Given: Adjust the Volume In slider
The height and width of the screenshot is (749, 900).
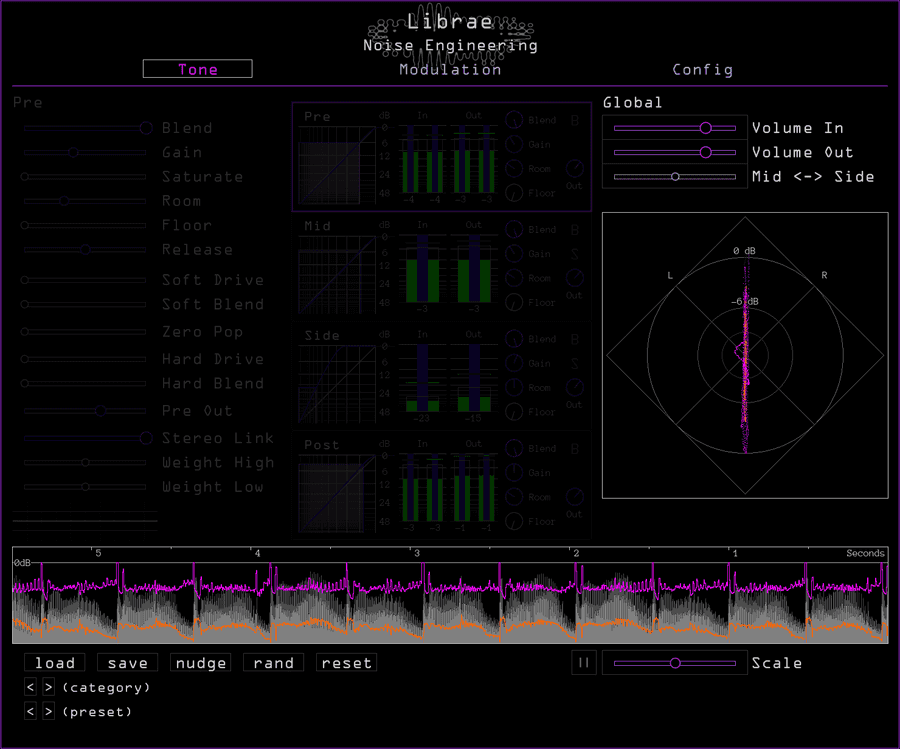Looking at the screenshot, I should click(674, 128).
